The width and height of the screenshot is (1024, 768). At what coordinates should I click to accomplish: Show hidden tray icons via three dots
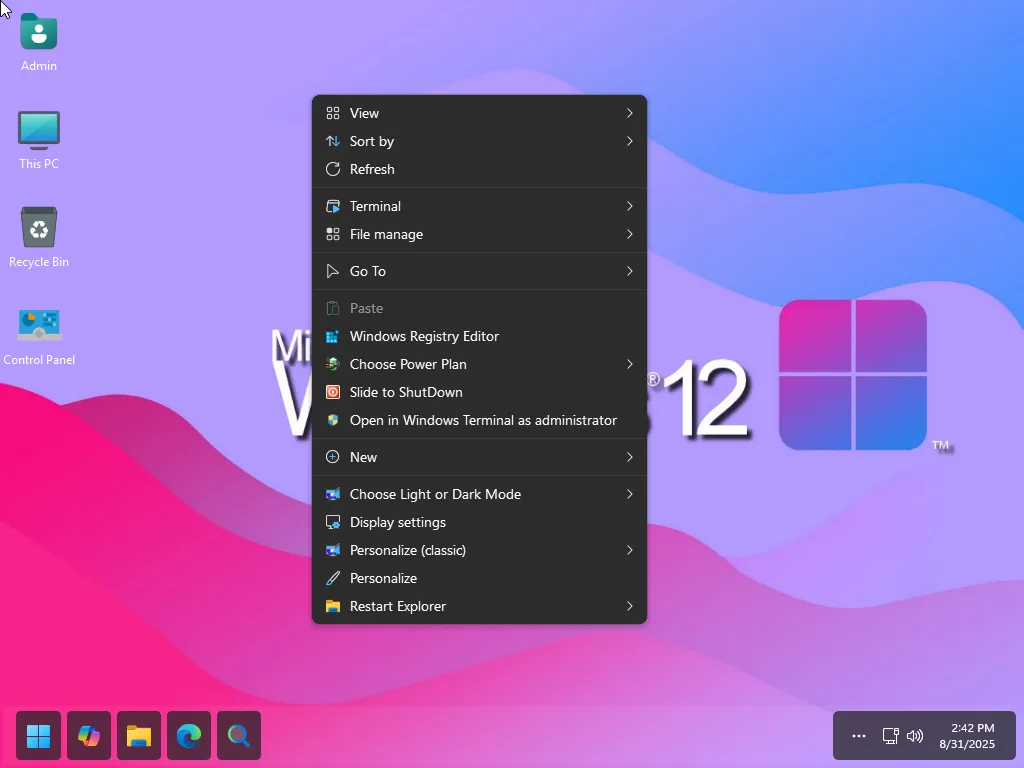[x=859, y=736]
